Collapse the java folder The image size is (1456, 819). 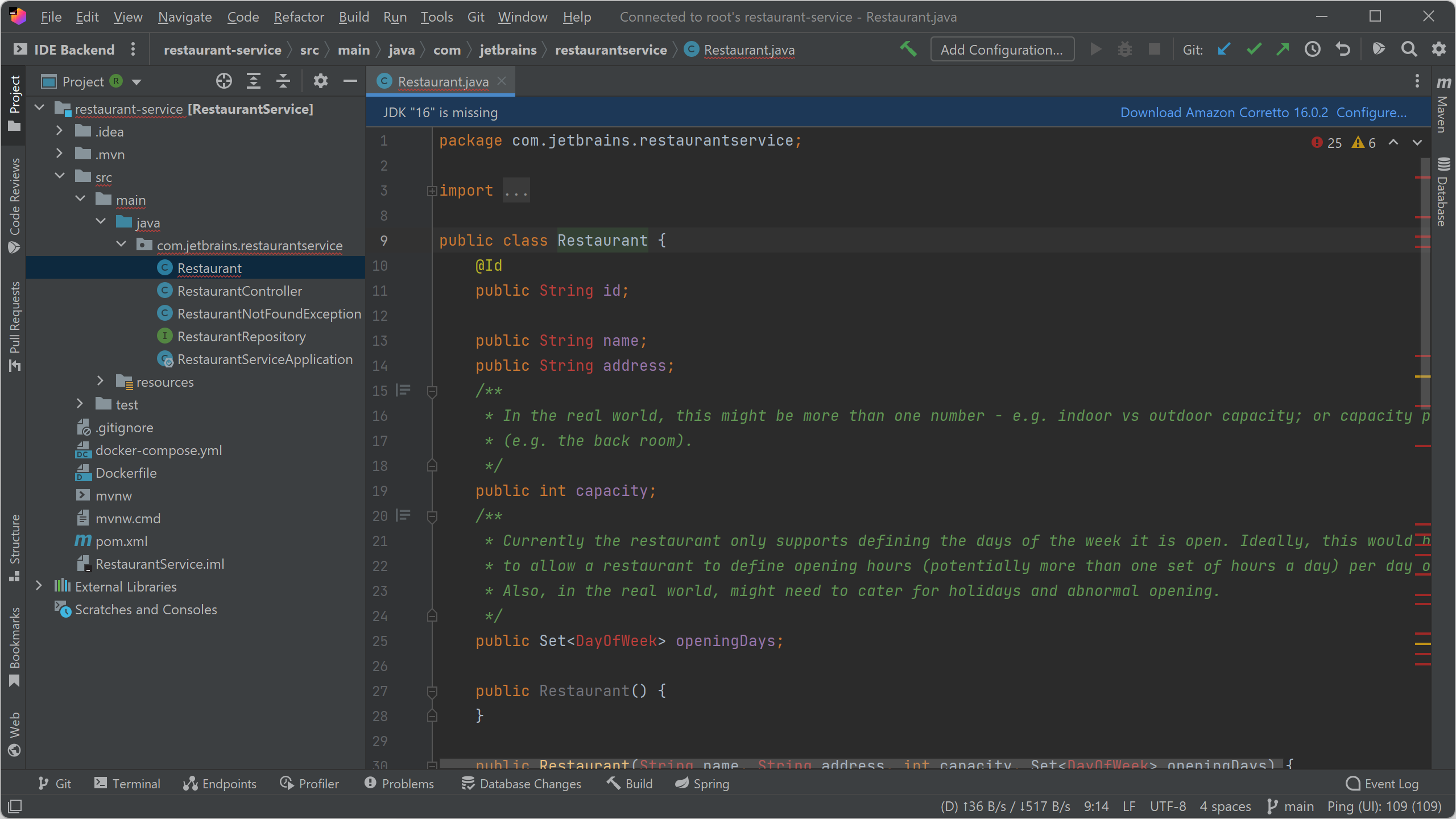tap(101, 222)
